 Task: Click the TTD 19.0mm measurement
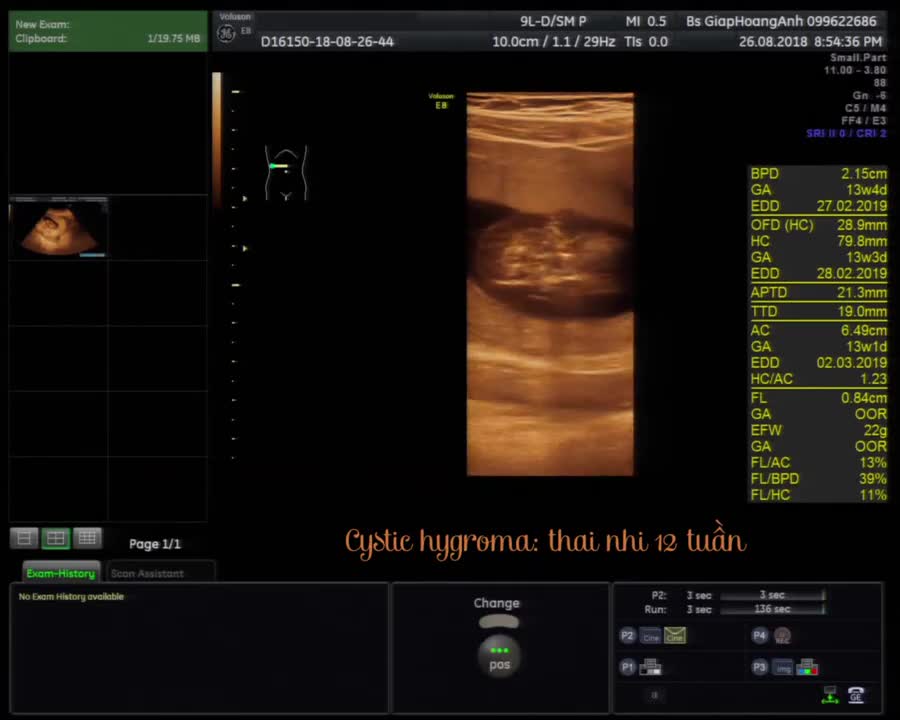click(x=818, y=311)
